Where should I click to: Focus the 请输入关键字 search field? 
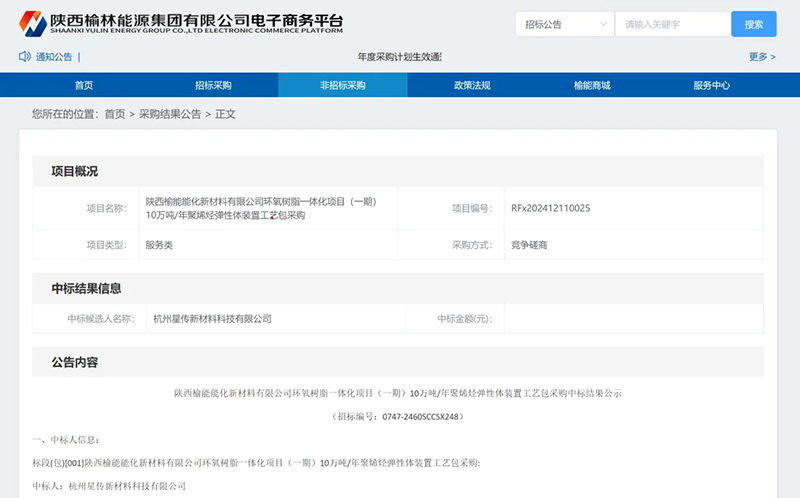click(x=673, y=24)
